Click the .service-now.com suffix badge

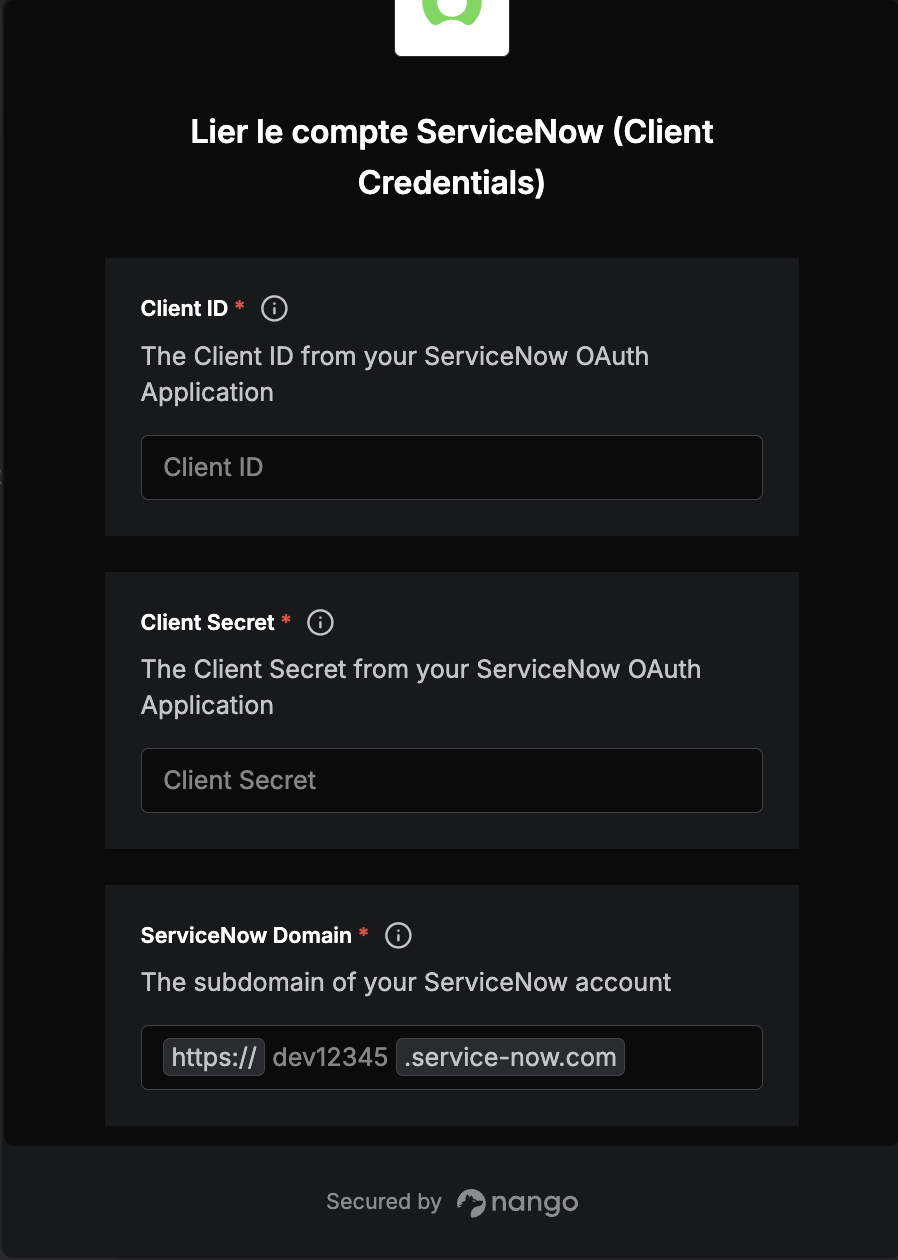(509, 1057)
